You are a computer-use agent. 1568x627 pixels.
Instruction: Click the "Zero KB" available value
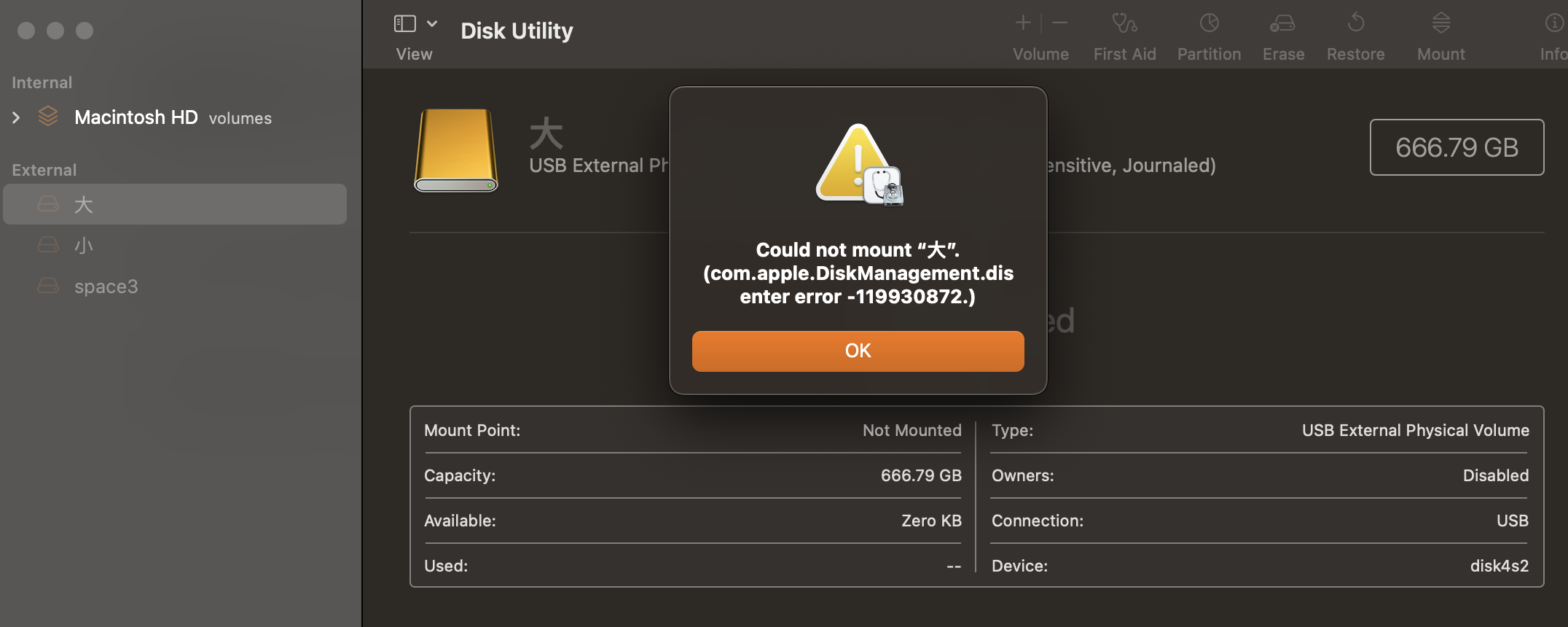(x=931, y=521)
